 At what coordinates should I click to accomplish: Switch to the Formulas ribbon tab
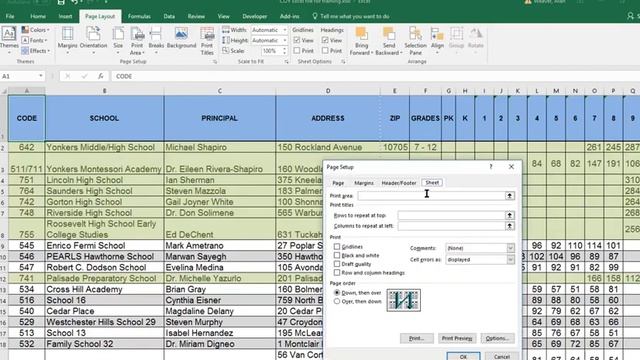(139, 16)
